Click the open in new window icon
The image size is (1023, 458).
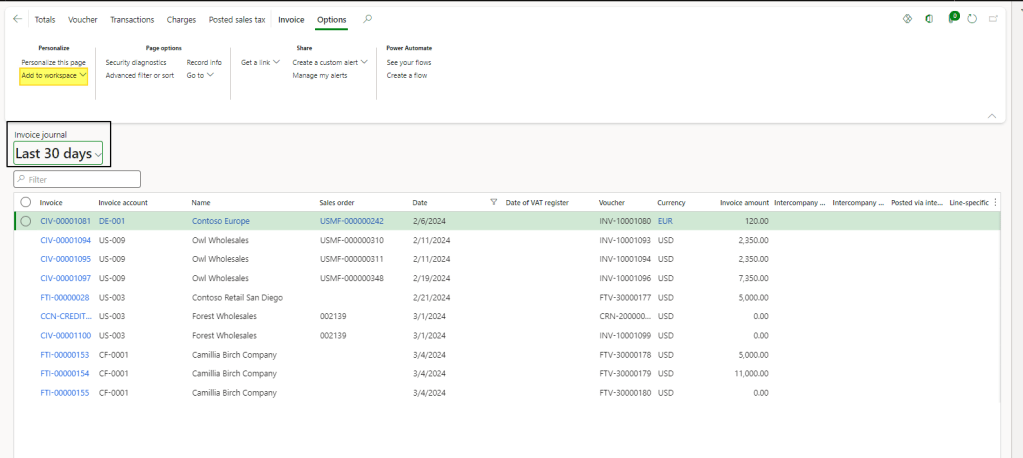[993, 19]
